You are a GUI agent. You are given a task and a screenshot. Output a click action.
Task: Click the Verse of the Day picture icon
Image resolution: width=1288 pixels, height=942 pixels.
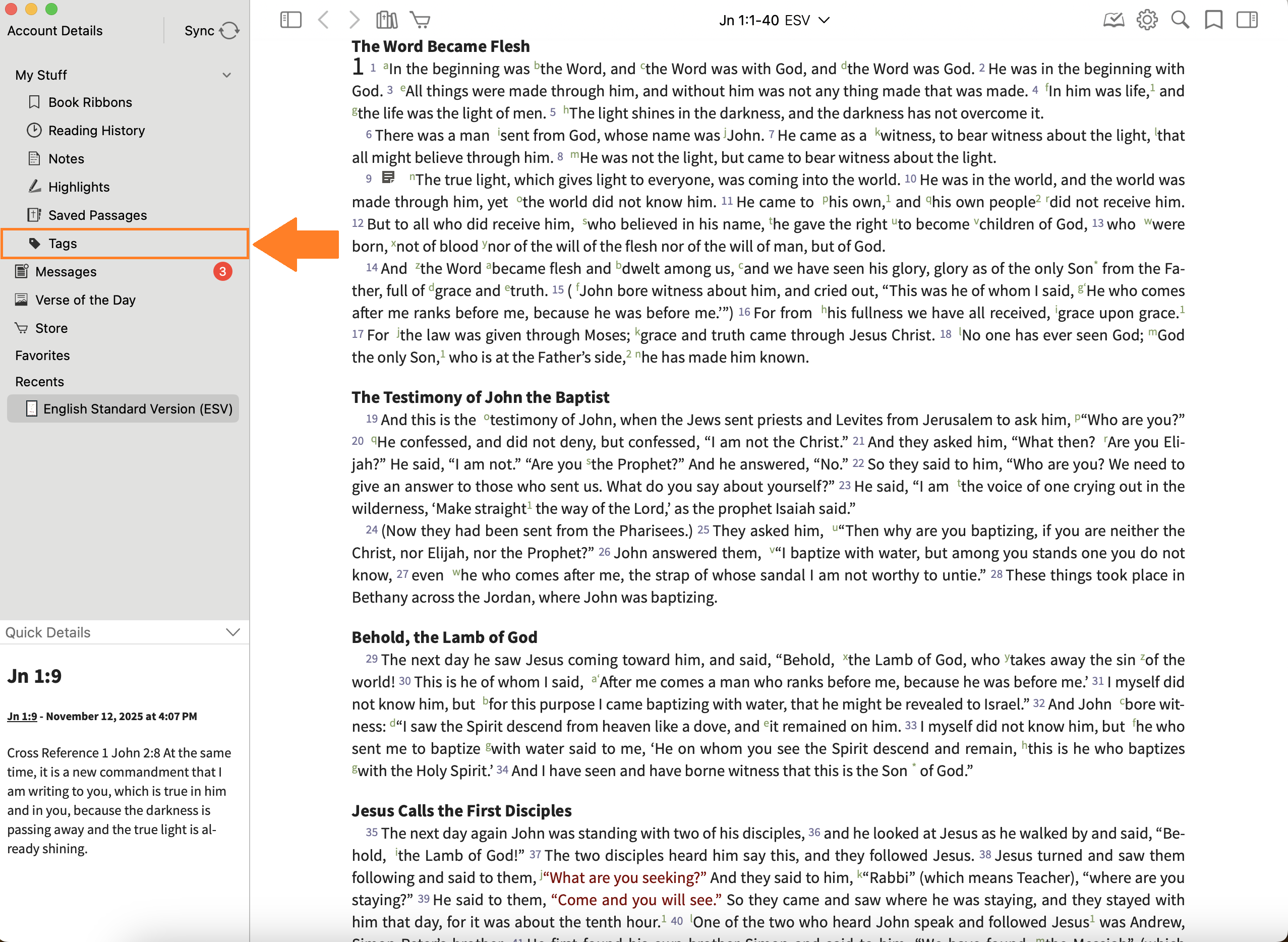[21, 300]
